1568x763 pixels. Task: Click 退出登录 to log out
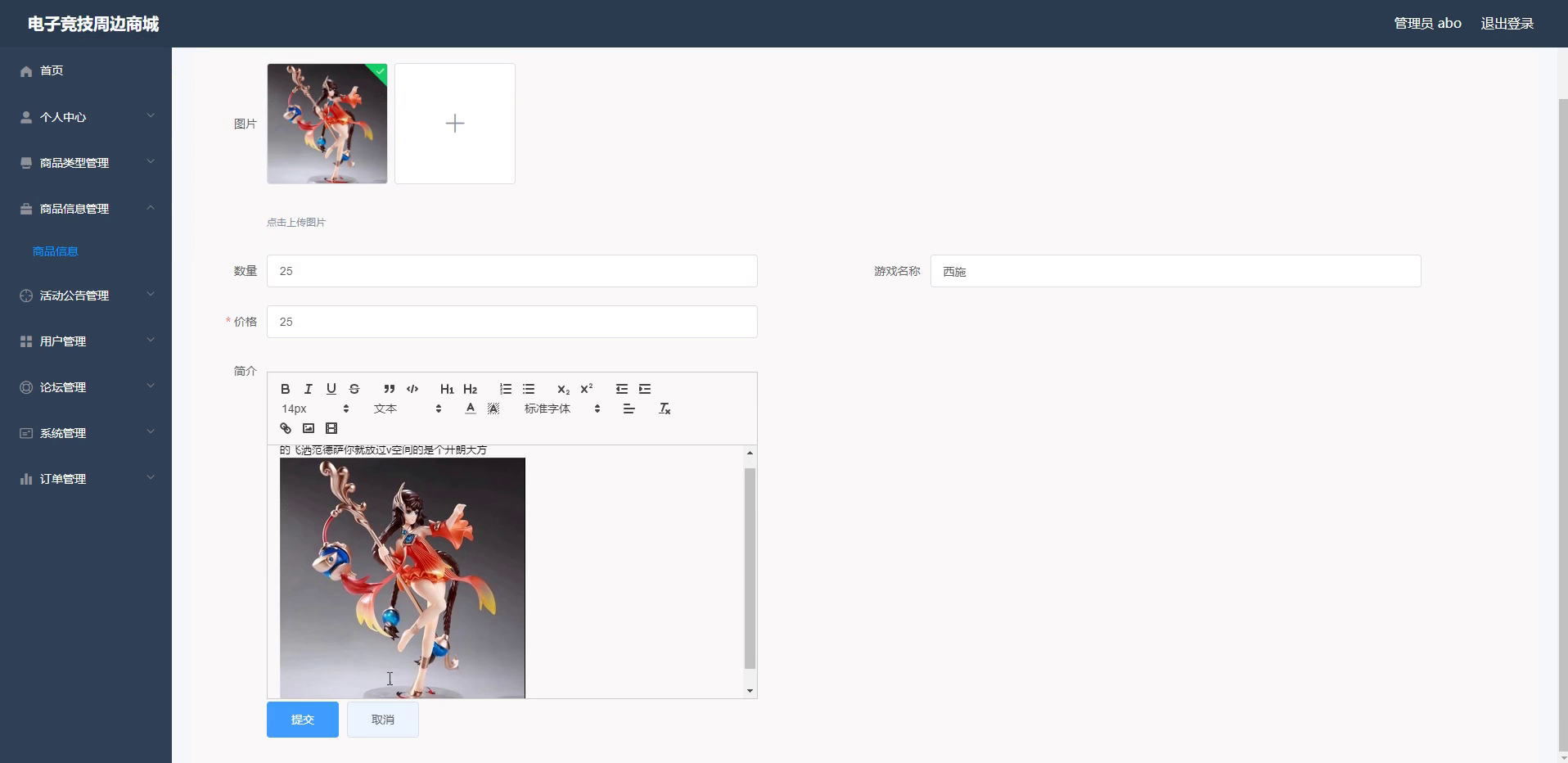(1507, 24)
